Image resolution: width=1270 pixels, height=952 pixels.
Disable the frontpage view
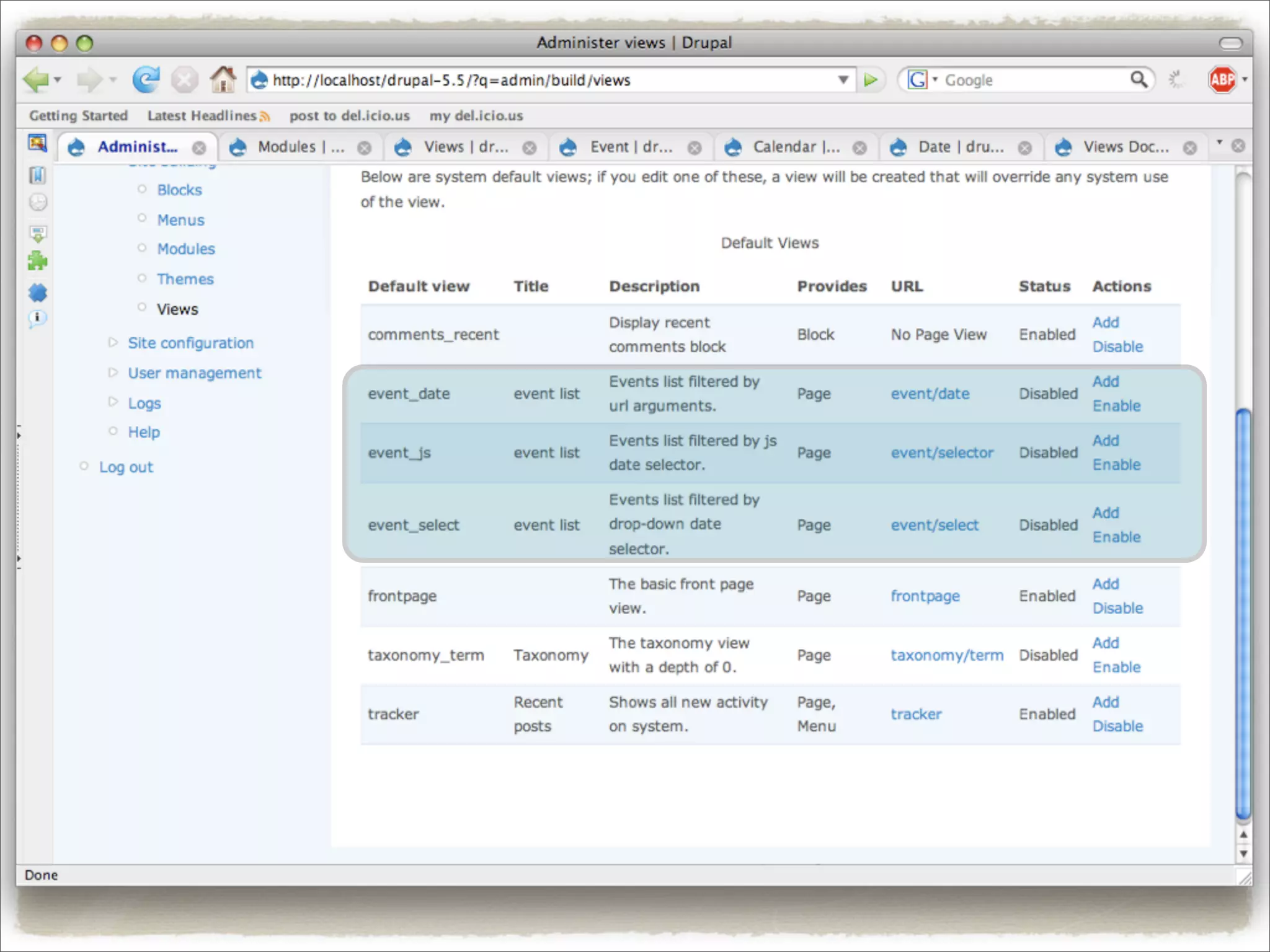click(x=1117, y=608)
